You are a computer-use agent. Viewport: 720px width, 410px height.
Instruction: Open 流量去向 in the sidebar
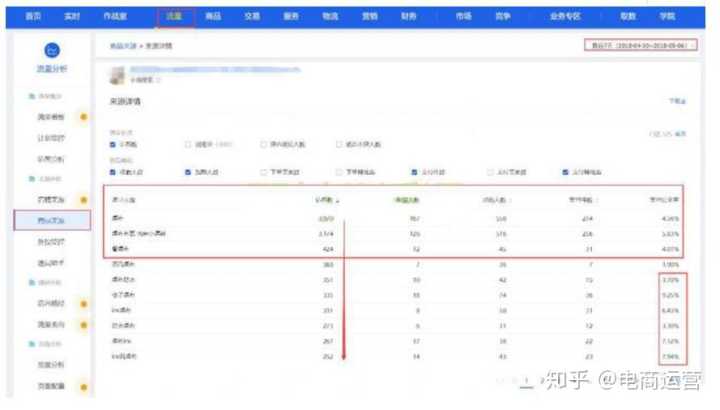click(x=51, y=325)
